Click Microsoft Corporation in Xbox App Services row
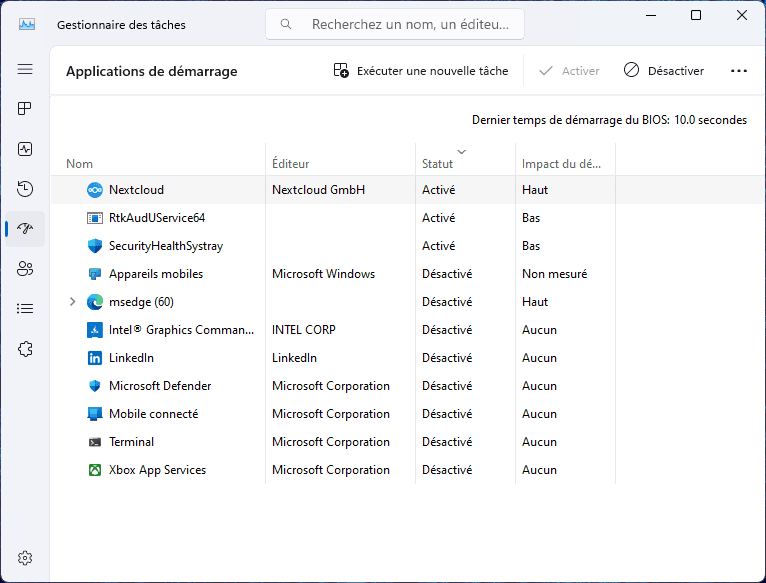 331,470
